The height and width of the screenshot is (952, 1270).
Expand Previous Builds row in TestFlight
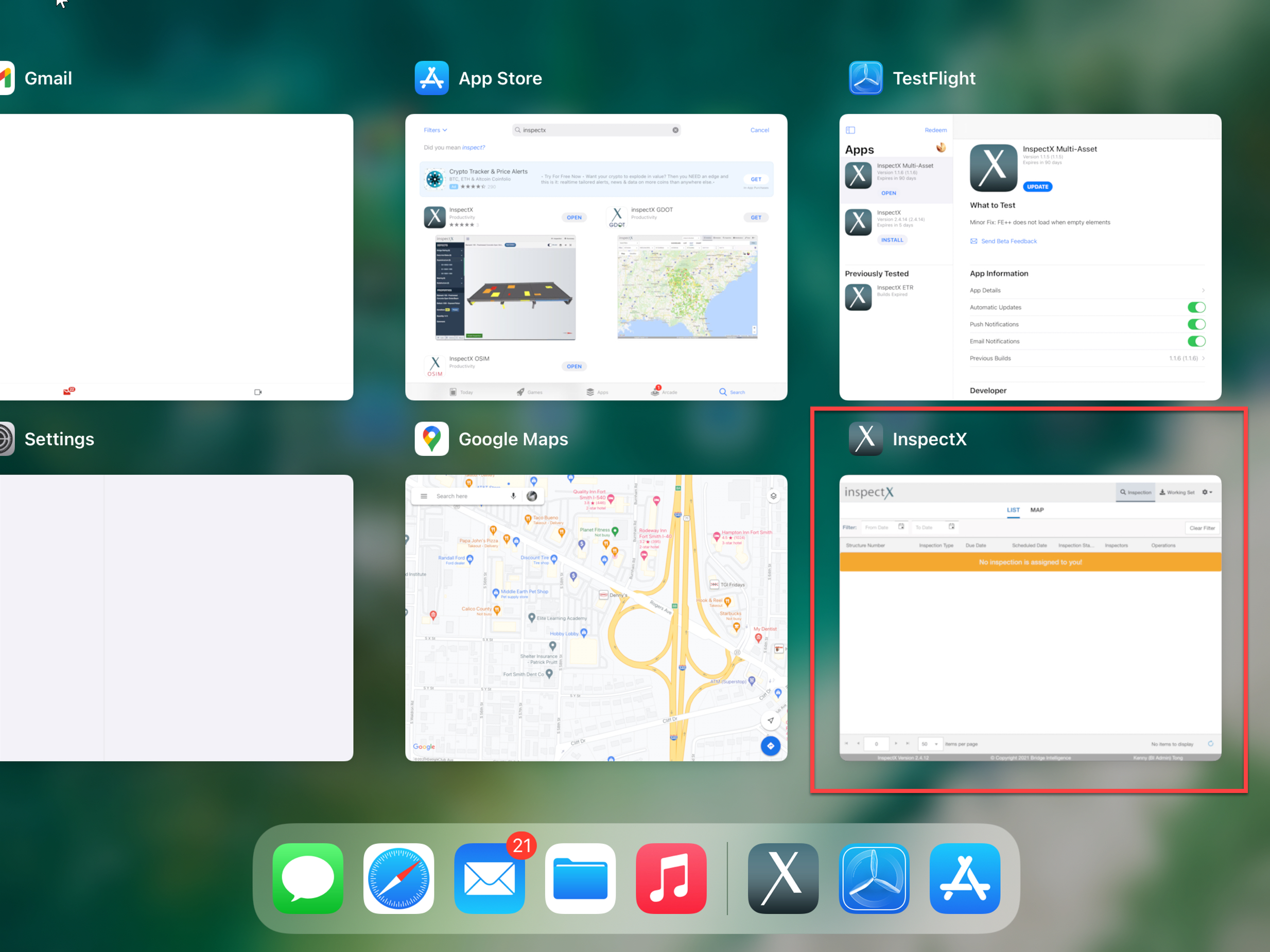coord(1087,358)
